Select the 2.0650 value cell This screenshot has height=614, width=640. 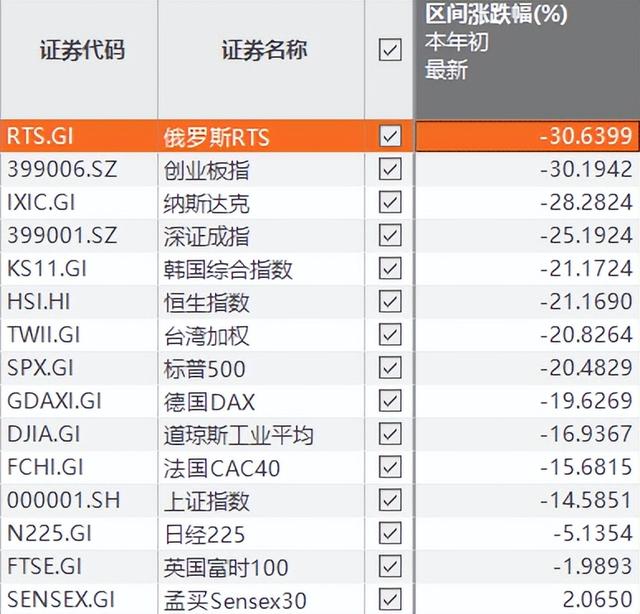[x=527, y=599]
